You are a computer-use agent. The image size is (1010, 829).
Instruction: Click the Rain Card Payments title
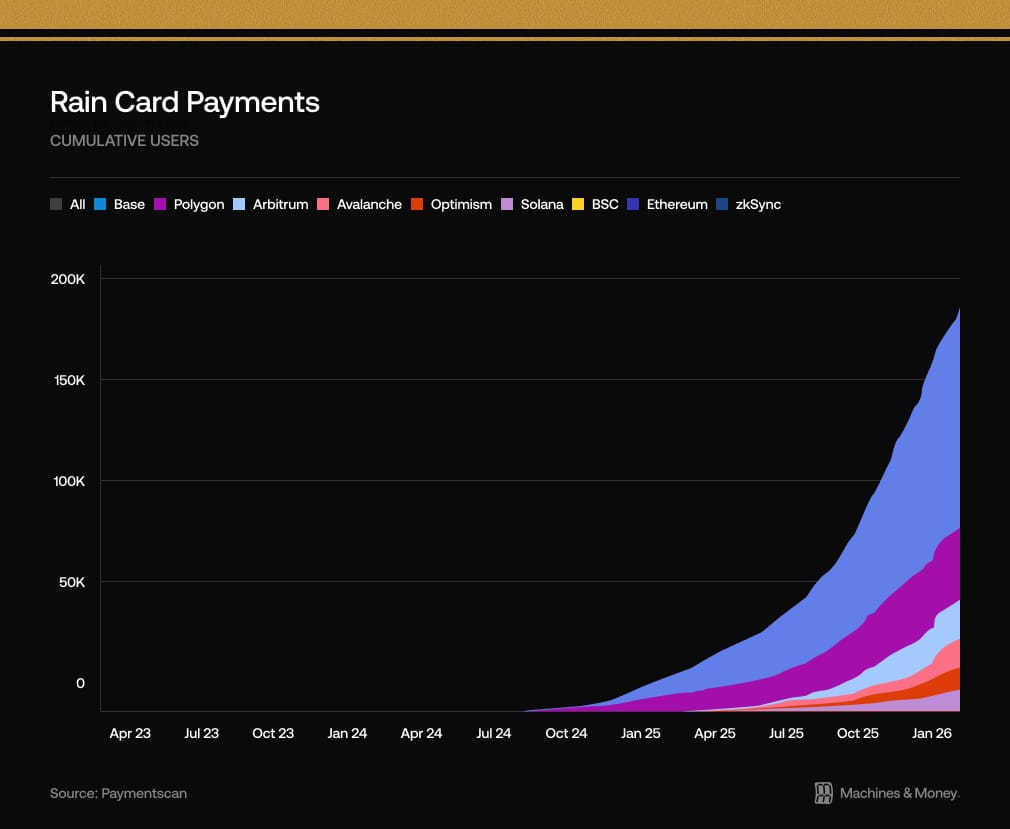tap(185, 102)
